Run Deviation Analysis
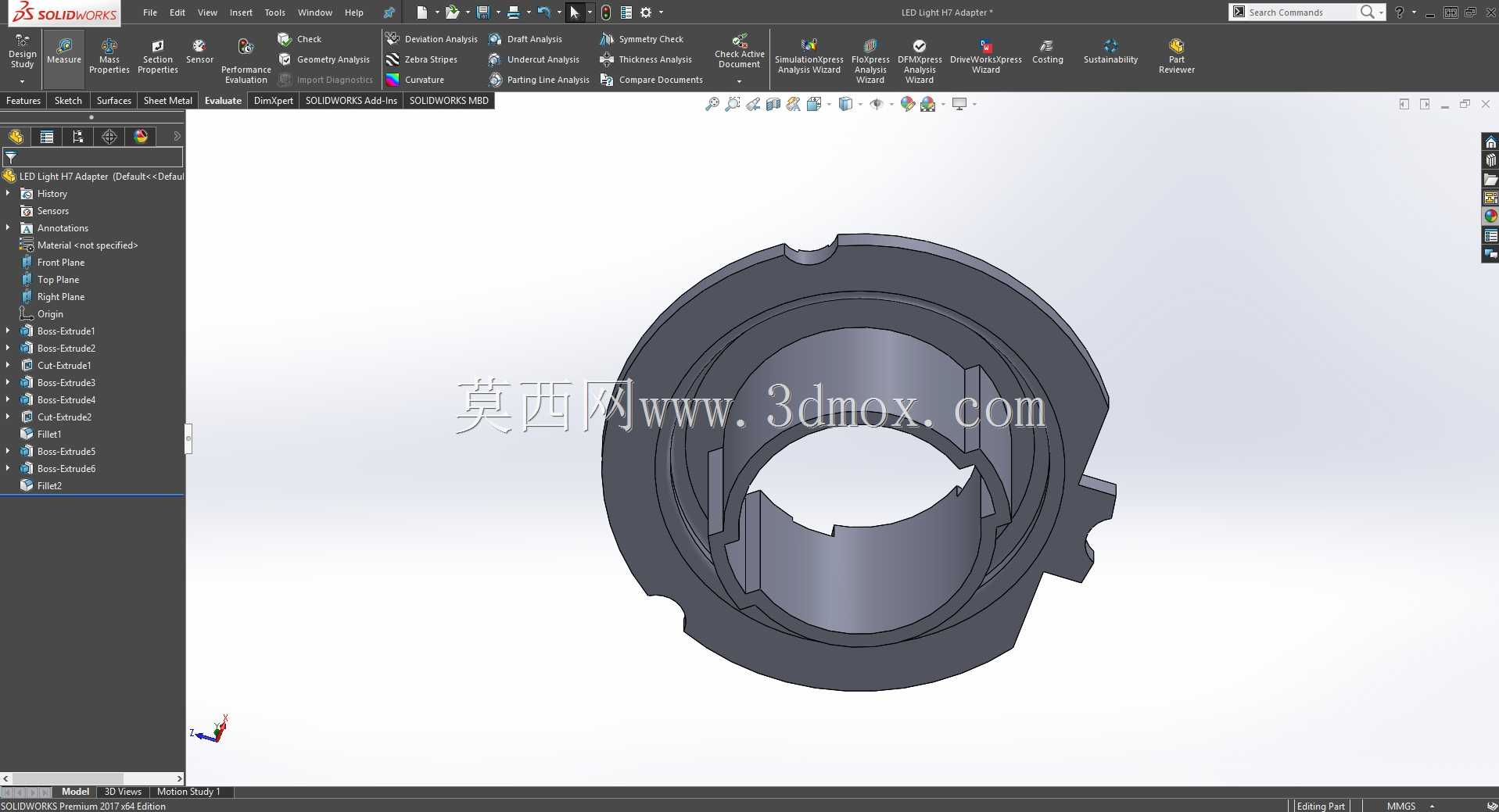This screenshot has height=812, width=1499. pos(432,39)
